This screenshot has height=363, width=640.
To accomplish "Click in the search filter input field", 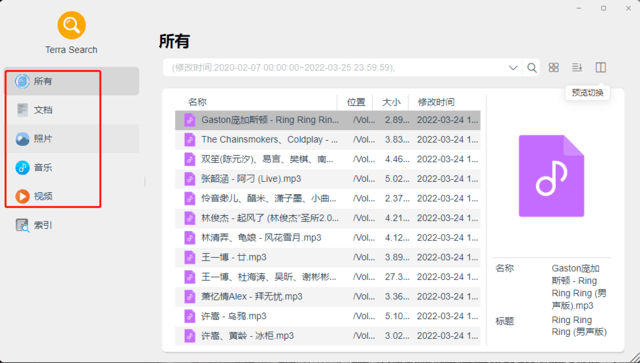I will pyautogui.click(x=335, y=68).
